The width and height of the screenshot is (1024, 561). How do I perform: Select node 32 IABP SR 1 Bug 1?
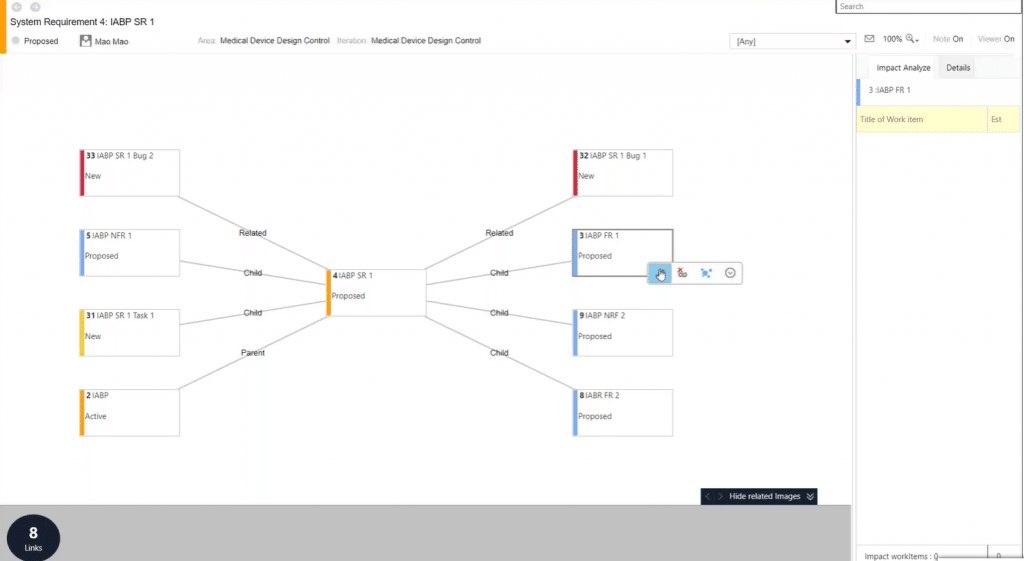point(622,172)
